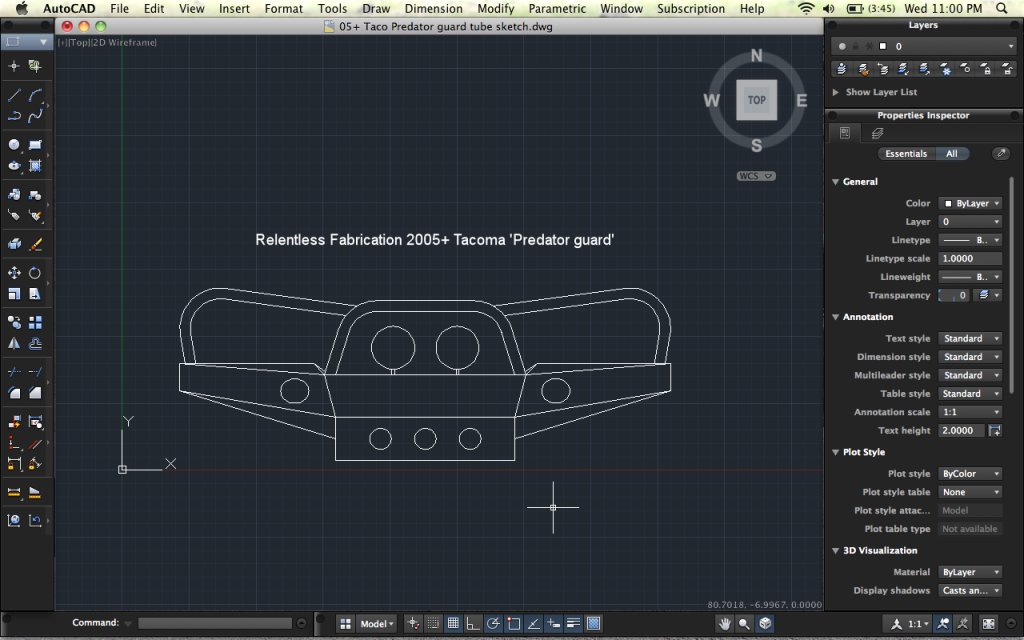
Task: Switch properties to Essentials view
Action: tap(906, 153)
